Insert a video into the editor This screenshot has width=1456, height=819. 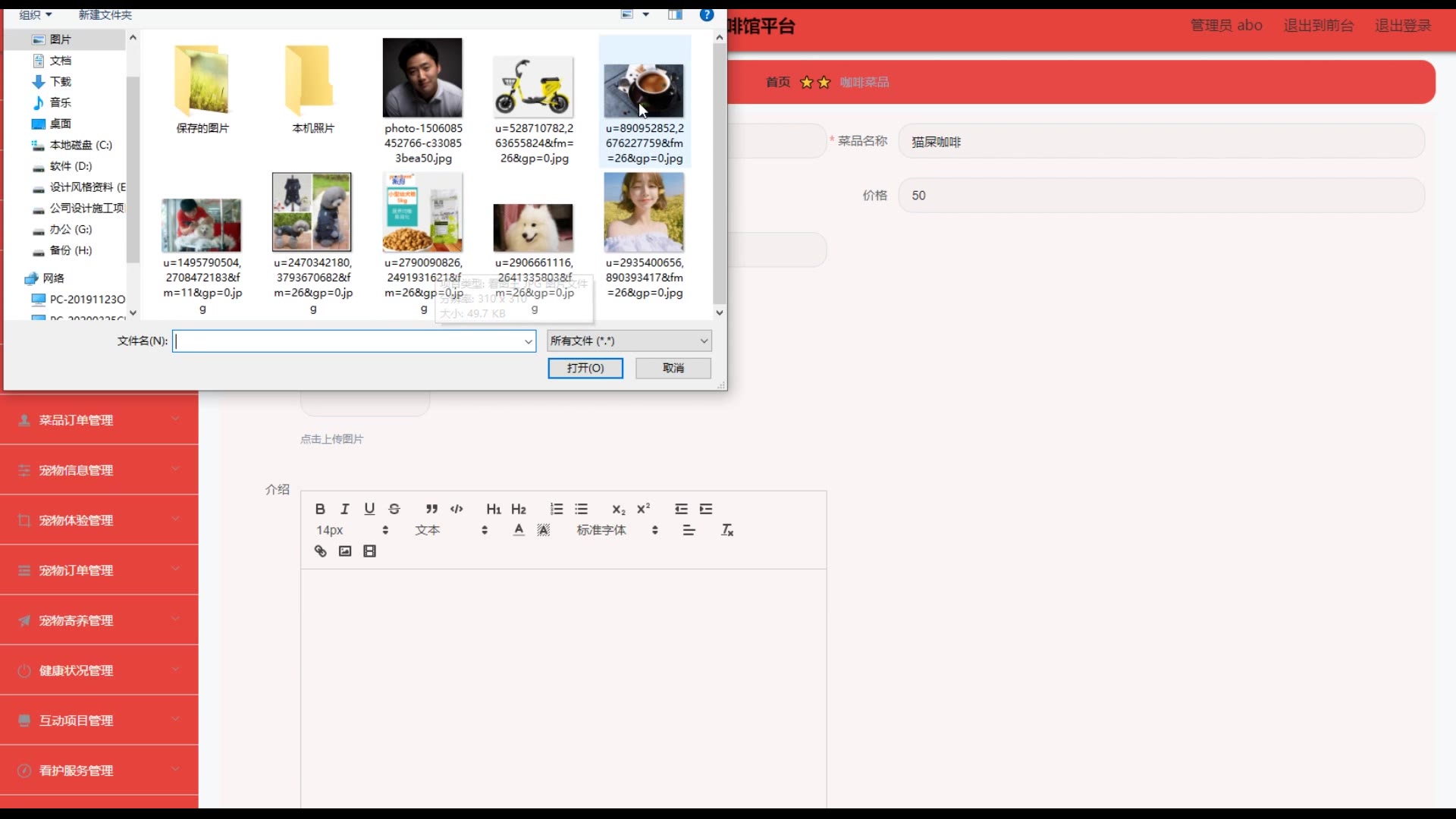pos(369,551)
